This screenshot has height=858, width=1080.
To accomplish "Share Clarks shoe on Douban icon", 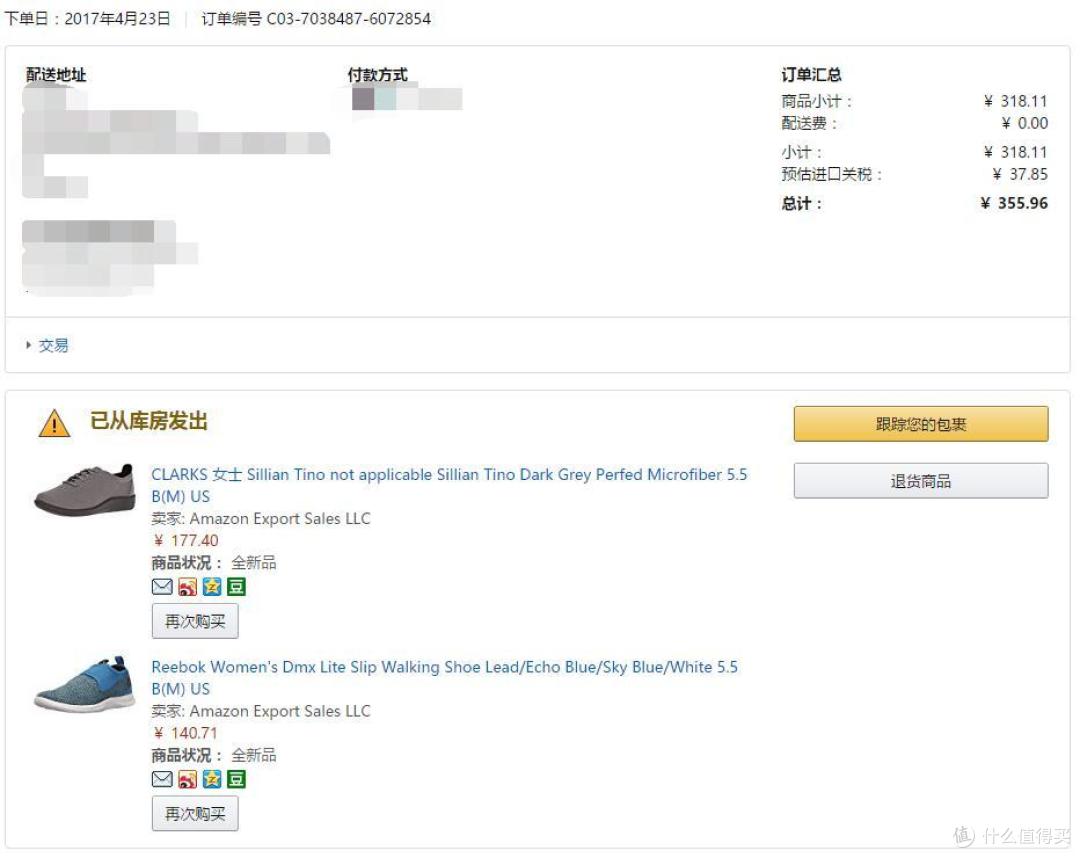I will pos(236,587).
